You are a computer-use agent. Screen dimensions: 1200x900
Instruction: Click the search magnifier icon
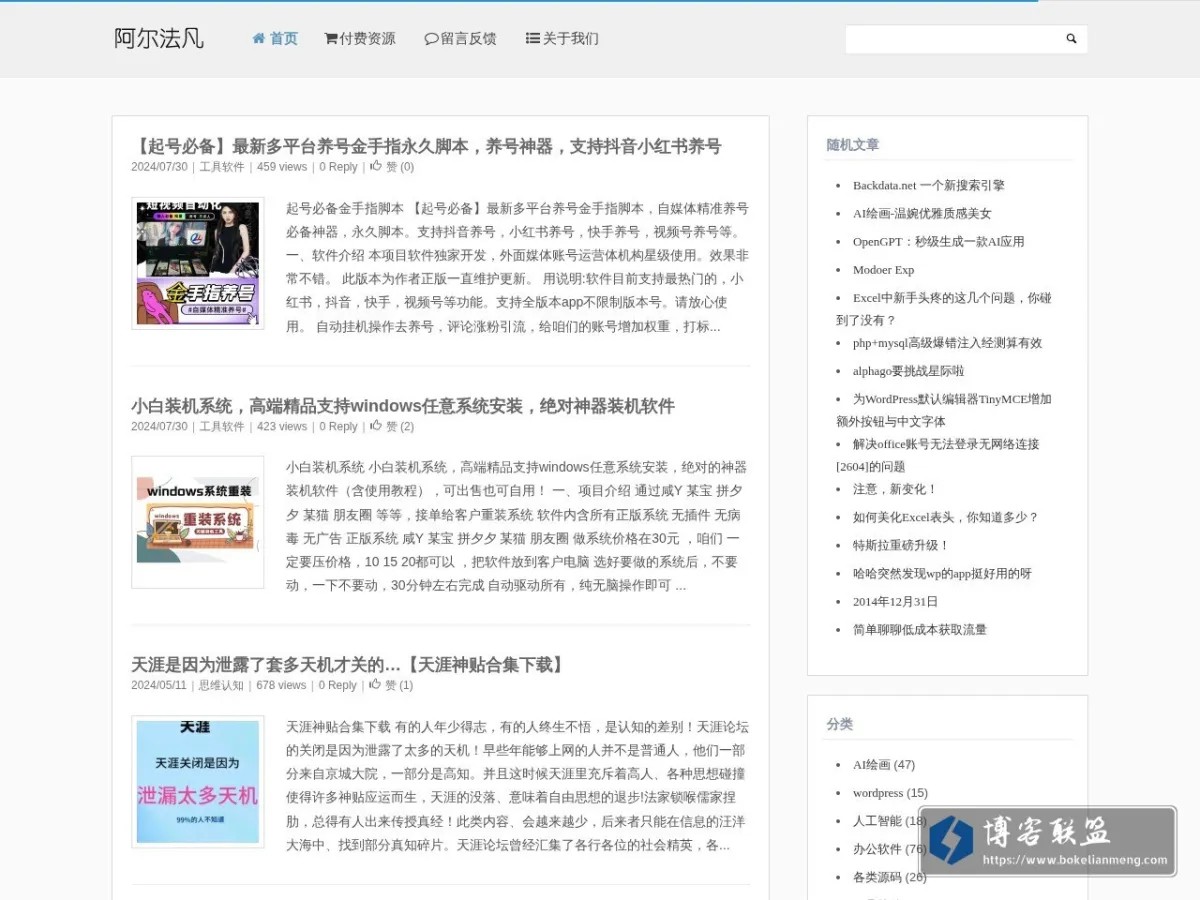tap(1071, 39)
